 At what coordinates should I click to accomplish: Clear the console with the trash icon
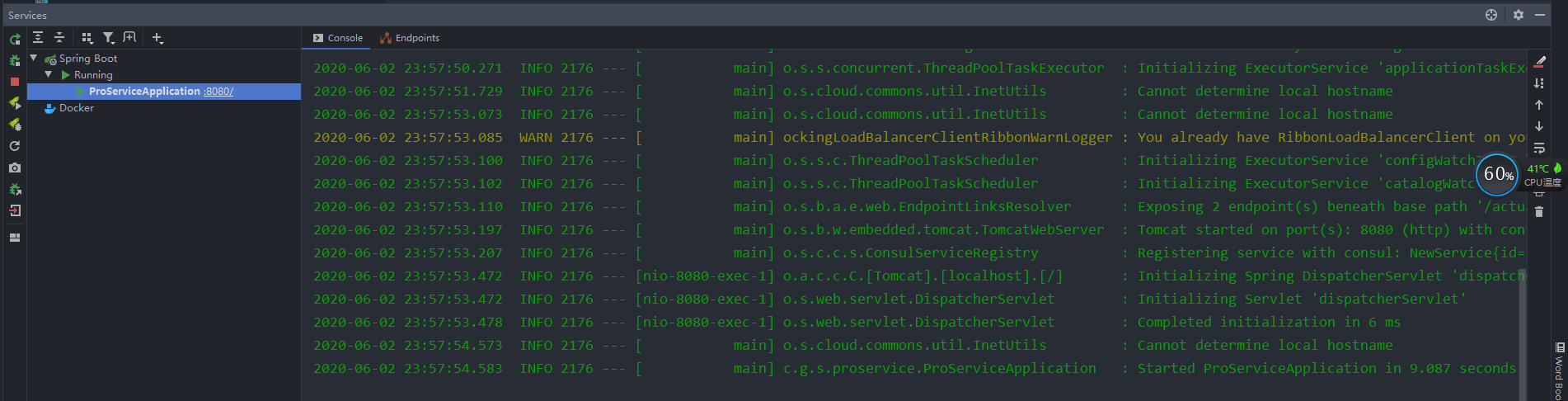point(1539,212)
